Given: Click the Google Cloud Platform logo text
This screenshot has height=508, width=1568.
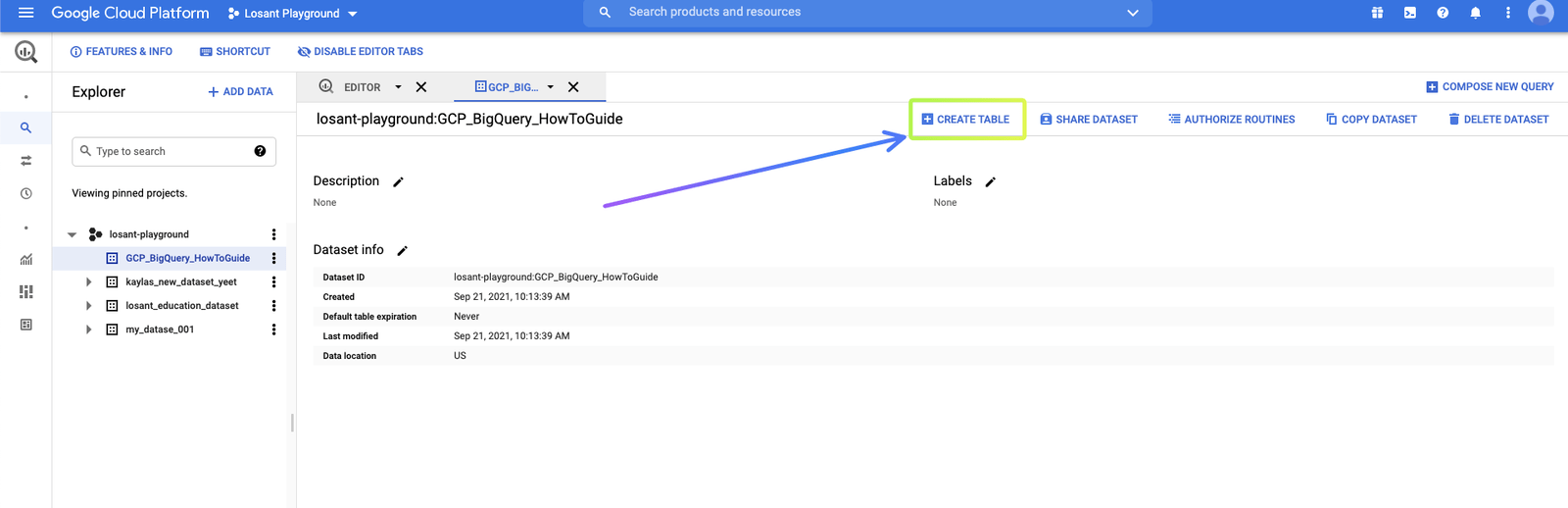Looking at the screenshot, I should pyautogui.click(x=130, y=13).
